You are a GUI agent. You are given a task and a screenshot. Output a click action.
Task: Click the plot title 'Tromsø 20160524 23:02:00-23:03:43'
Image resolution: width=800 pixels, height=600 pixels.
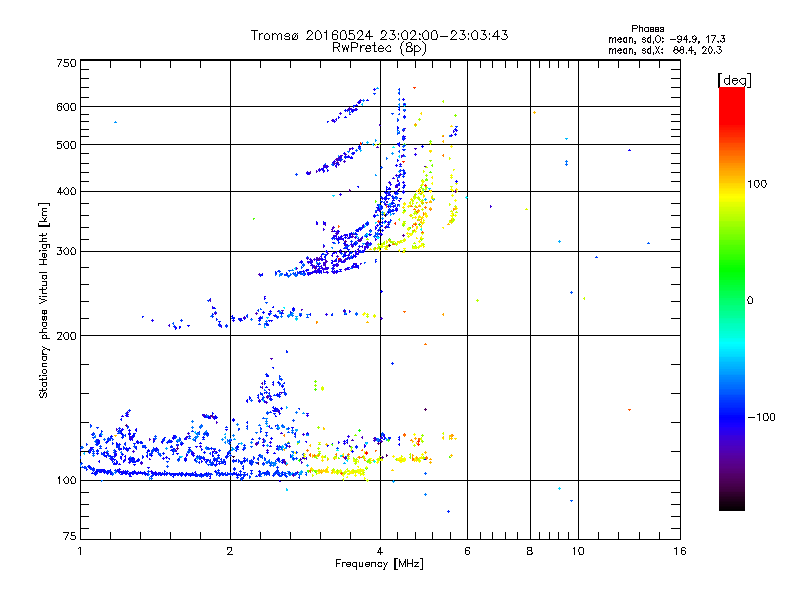point(379,35)
